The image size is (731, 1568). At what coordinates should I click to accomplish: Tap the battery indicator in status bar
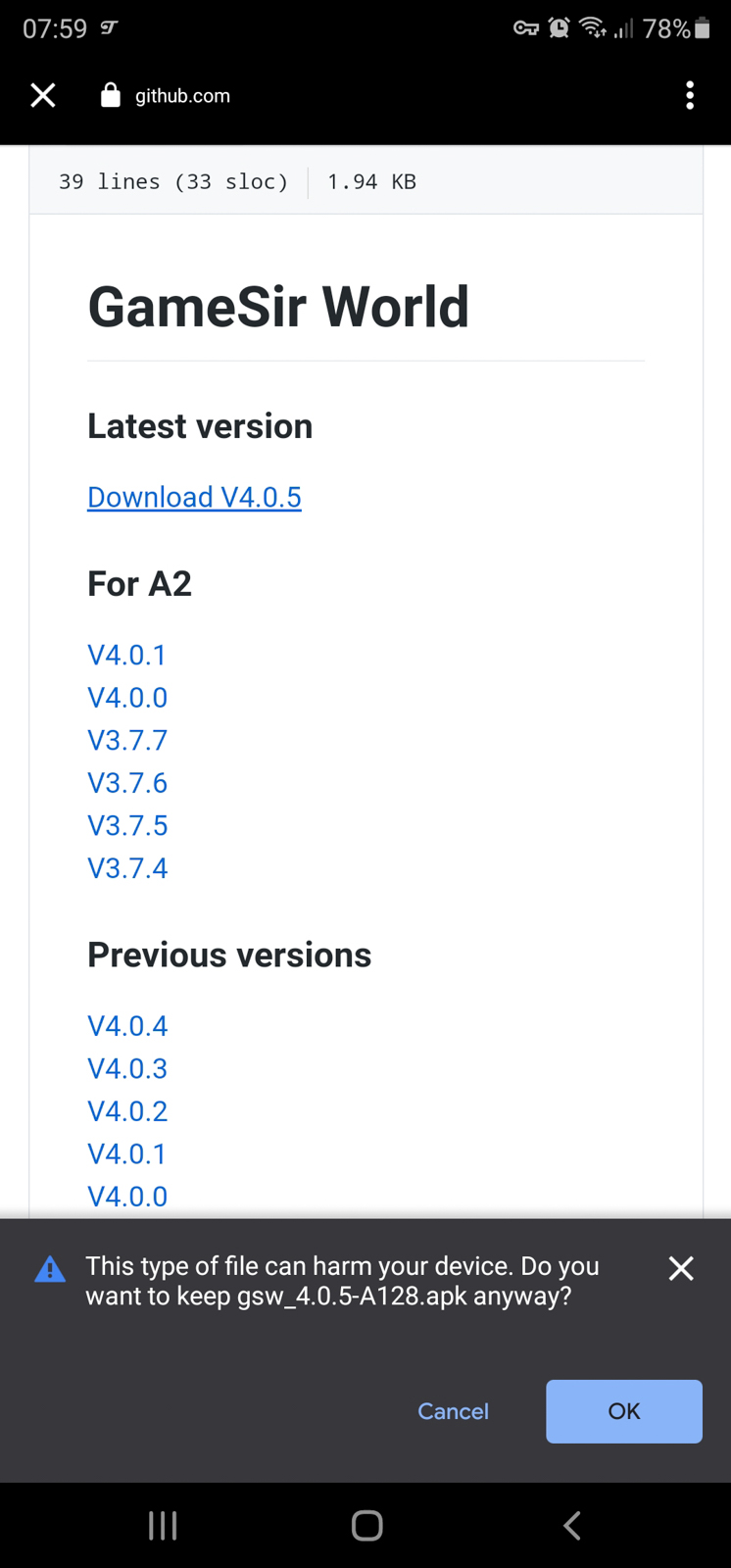coord(702,28)
